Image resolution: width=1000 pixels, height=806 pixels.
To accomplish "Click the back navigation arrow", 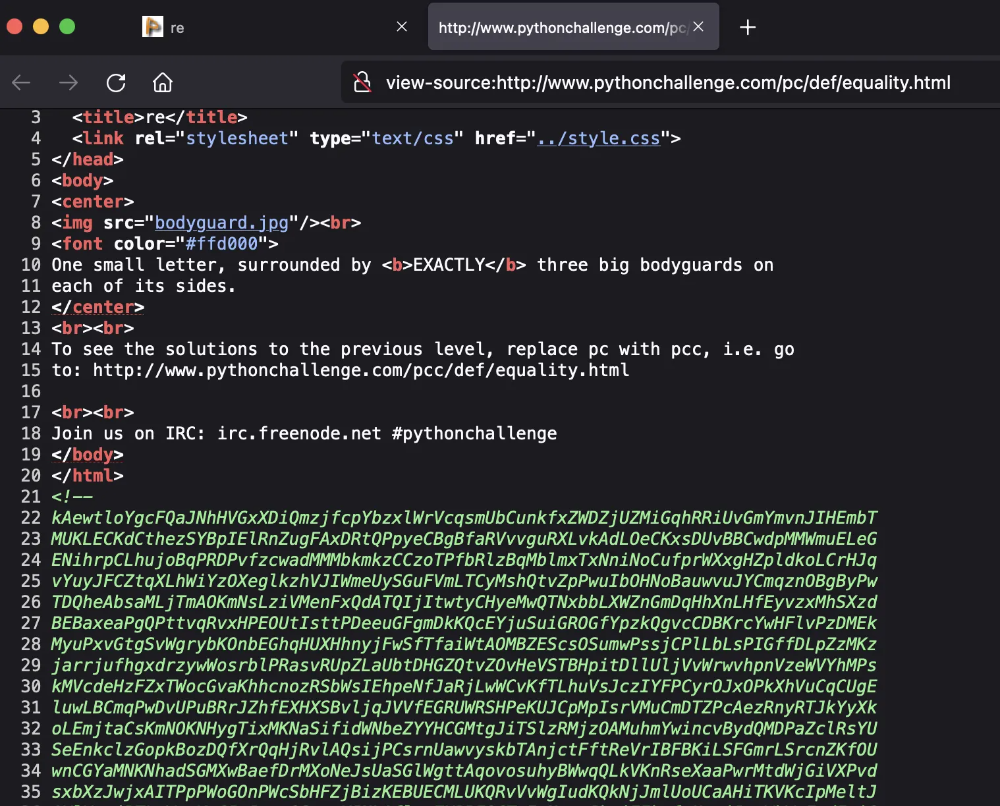I will coord(21,83).
